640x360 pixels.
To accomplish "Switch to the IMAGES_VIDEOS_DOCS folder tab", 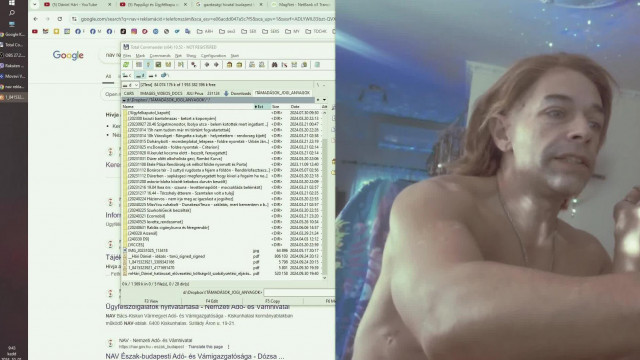I will coord(161,93).
